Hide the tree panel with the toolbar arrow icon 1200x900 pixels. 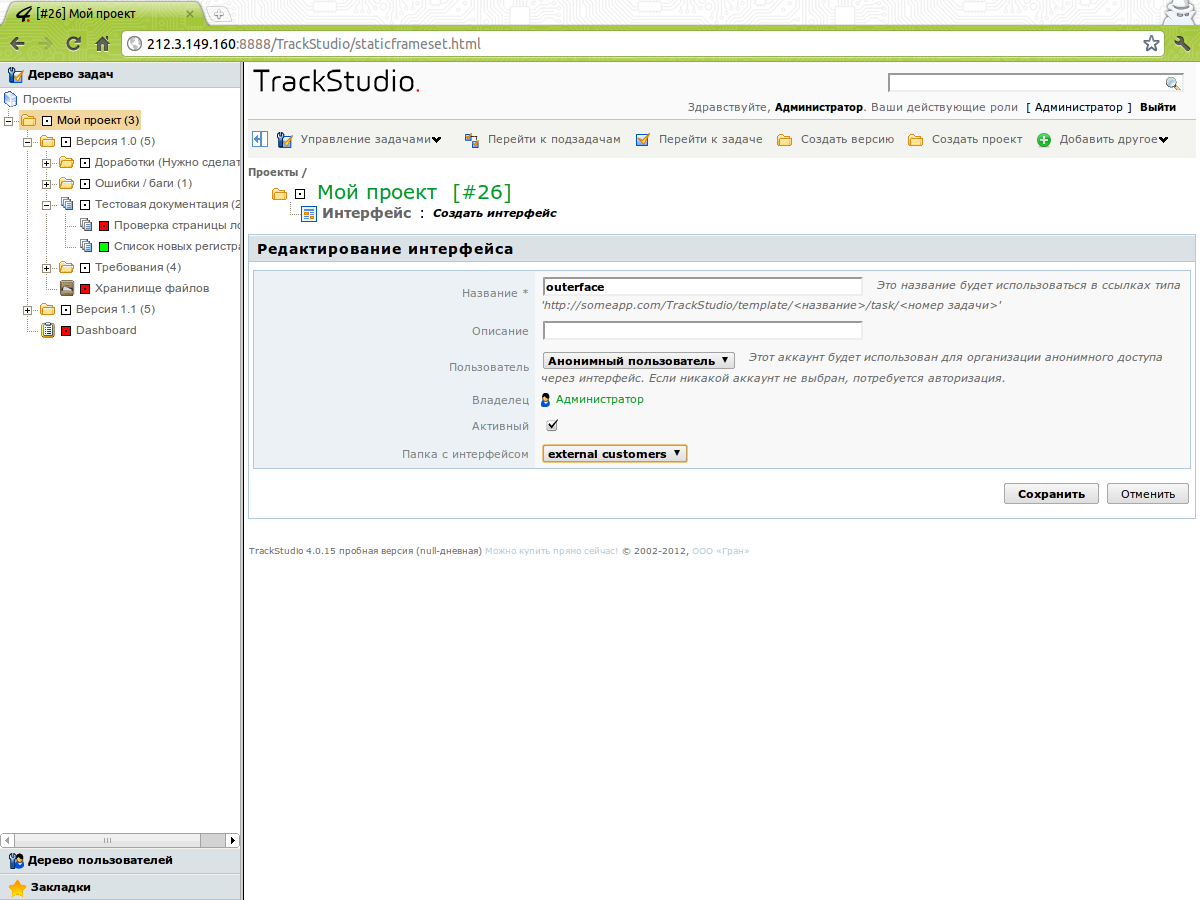(x=260, y=139)
